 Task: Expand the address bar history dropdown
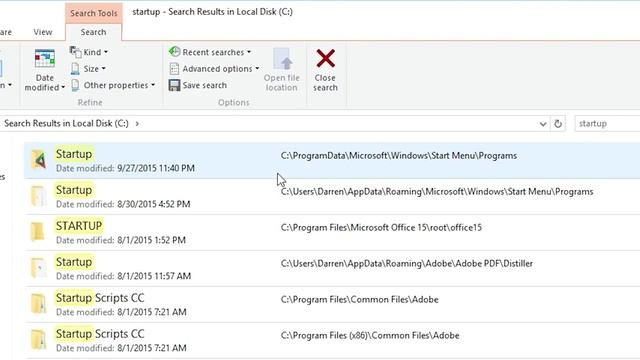(x=543, y=124)
